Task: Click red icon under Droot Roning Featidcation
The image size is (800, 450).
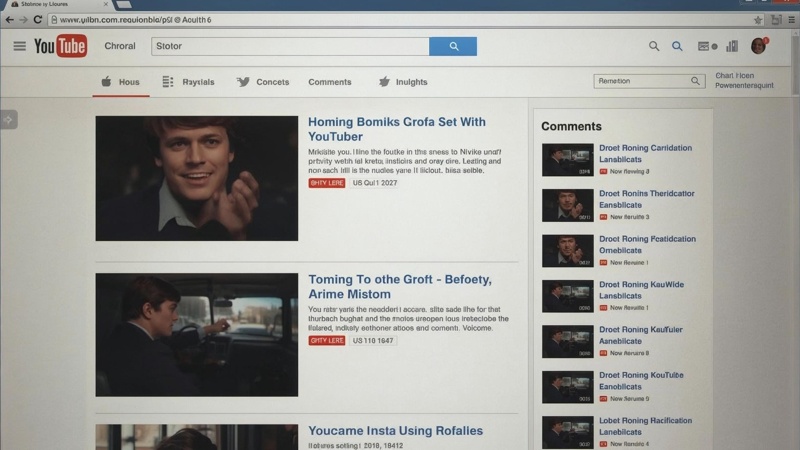Action: [x=603, y=262]
